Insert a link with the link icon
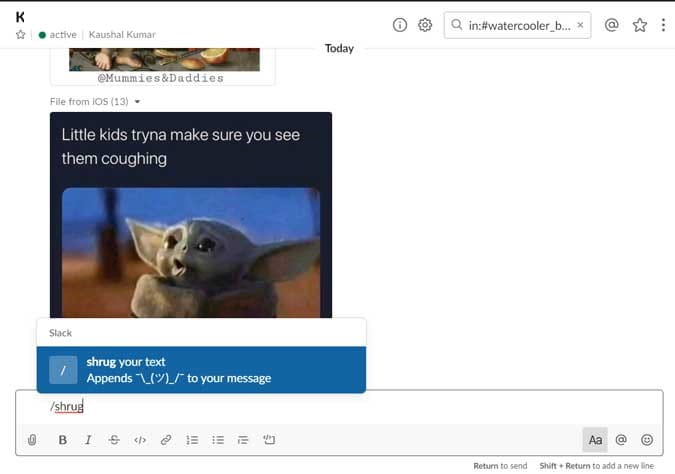 (166, 440)
